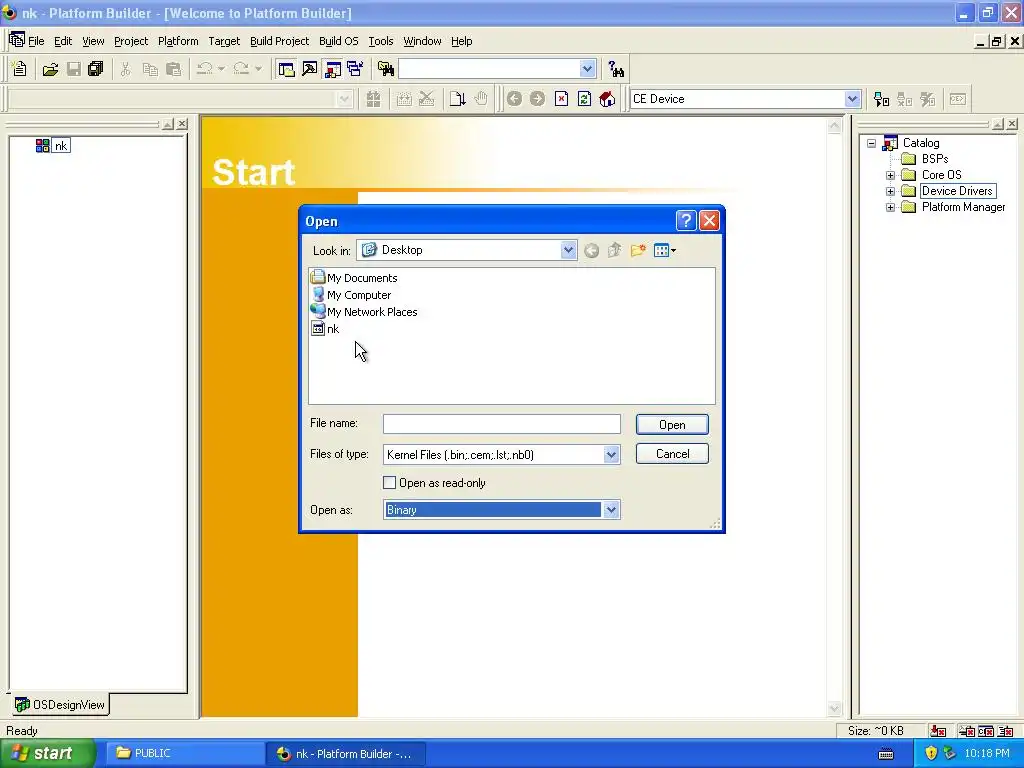This screenshot has width=1024, height=768.
Task: Open the CE Device dropdown
Action: pos(852,99)
